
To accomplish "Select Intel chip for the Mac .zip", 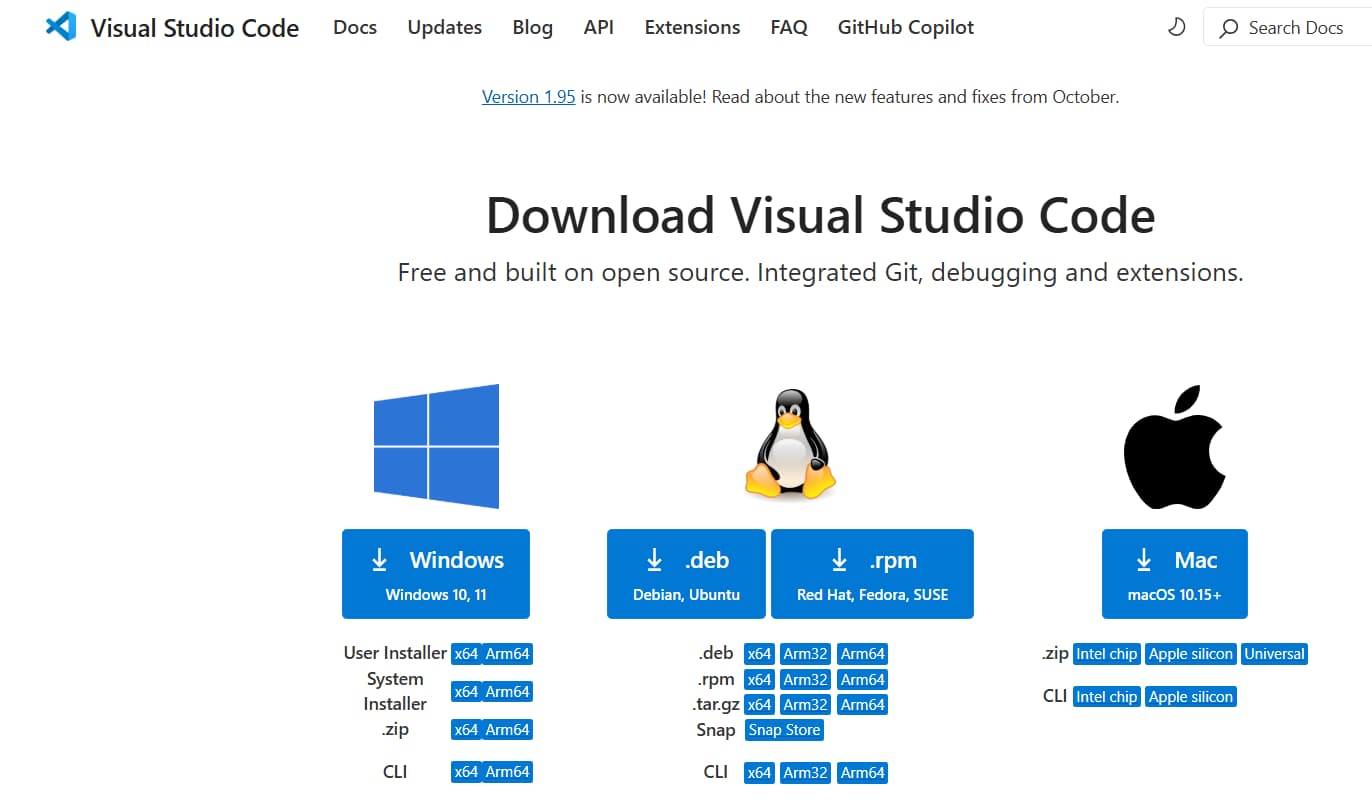I will coord(1107,654).
